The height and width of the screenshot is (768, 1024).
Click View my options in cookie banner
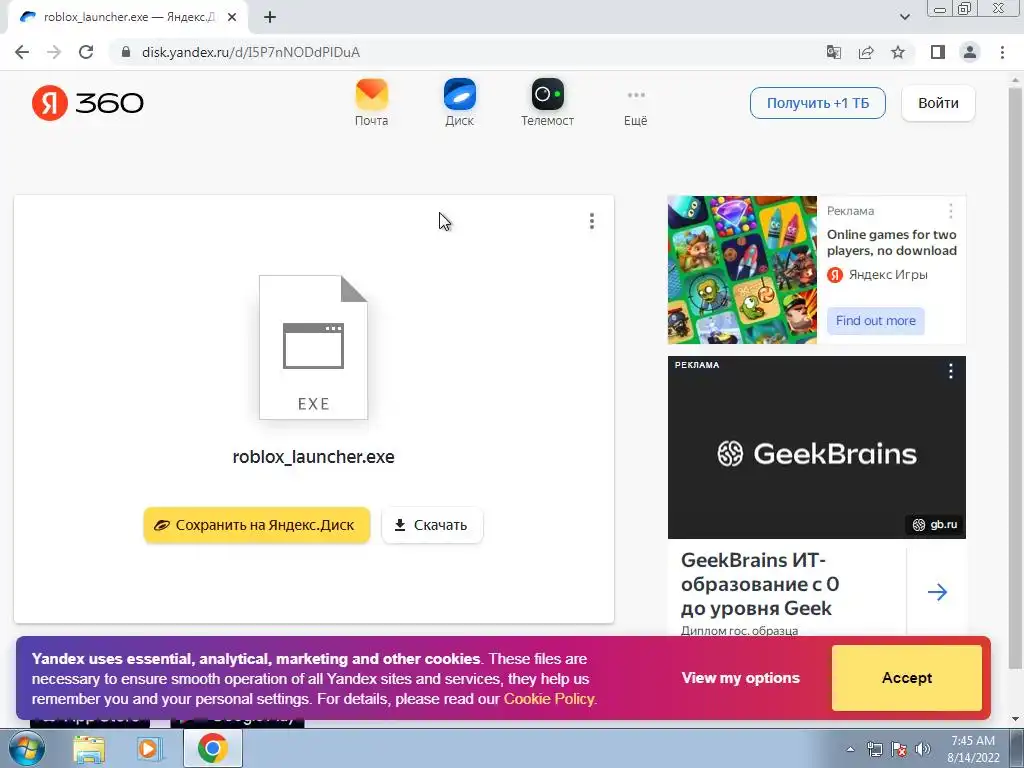click(741, 678)
